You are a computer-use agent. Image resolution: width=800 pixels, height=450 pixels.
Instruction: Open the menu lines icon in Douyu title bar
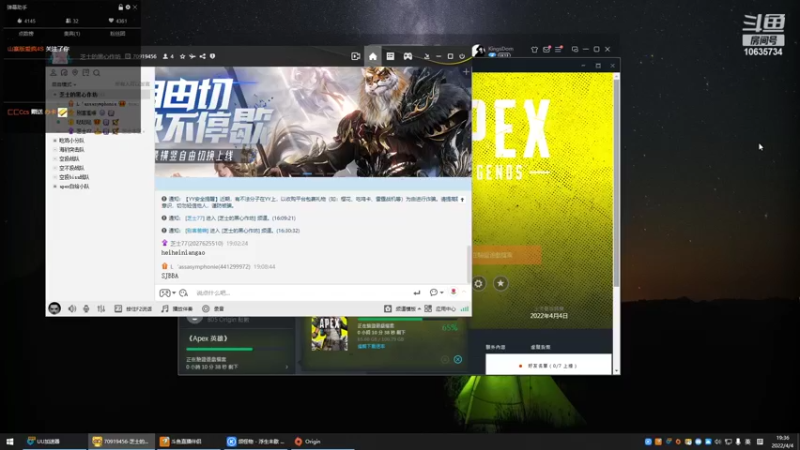[x=558, y=49]
